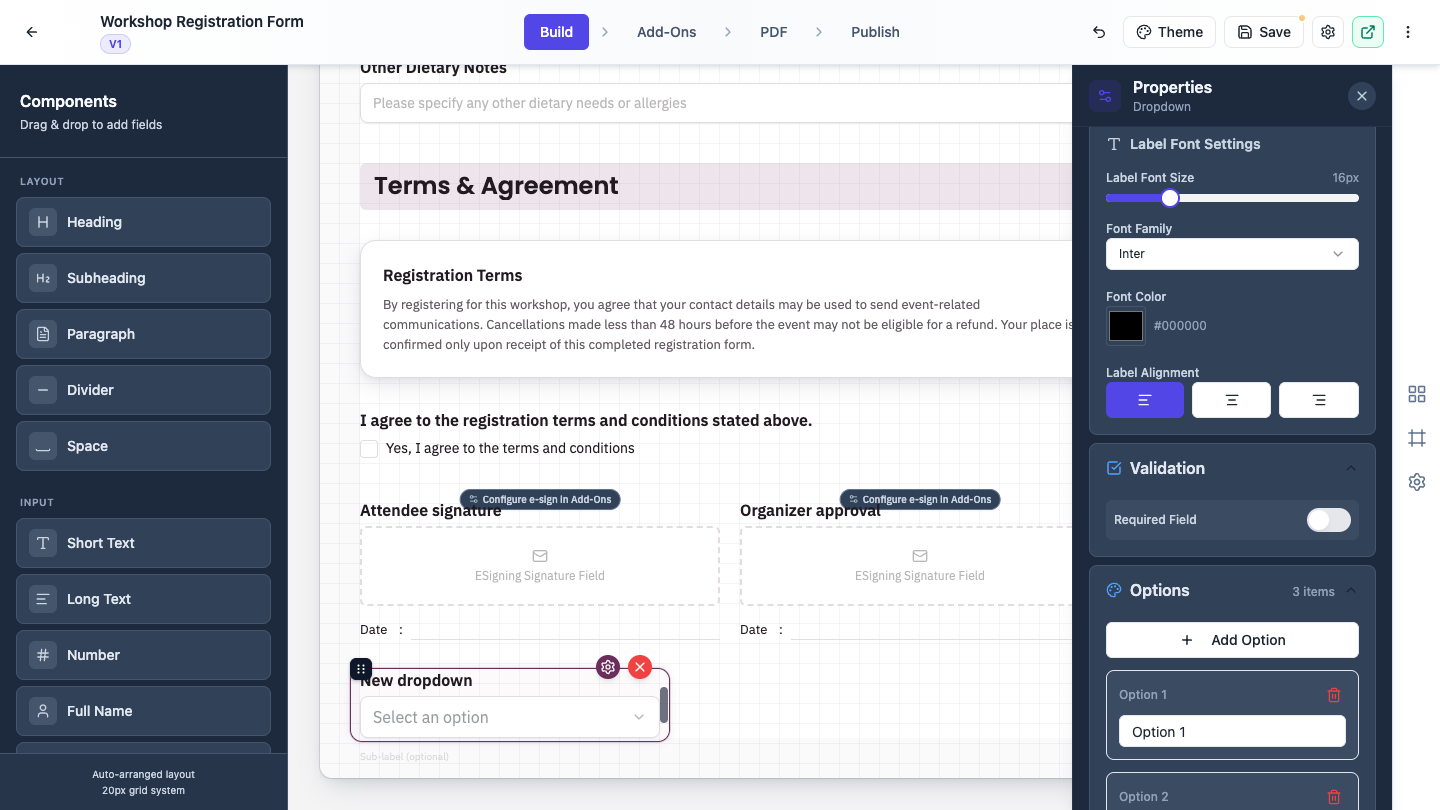Click the red remove button on the dropdown field
Image resolution: width=1440 pixels, height=810 pixels.
(x=640, y=667)
